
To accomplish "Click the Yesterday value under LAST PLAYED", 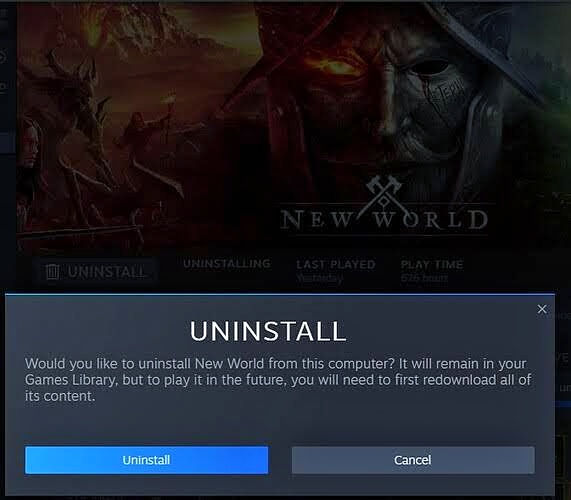I will coord(319,278).
